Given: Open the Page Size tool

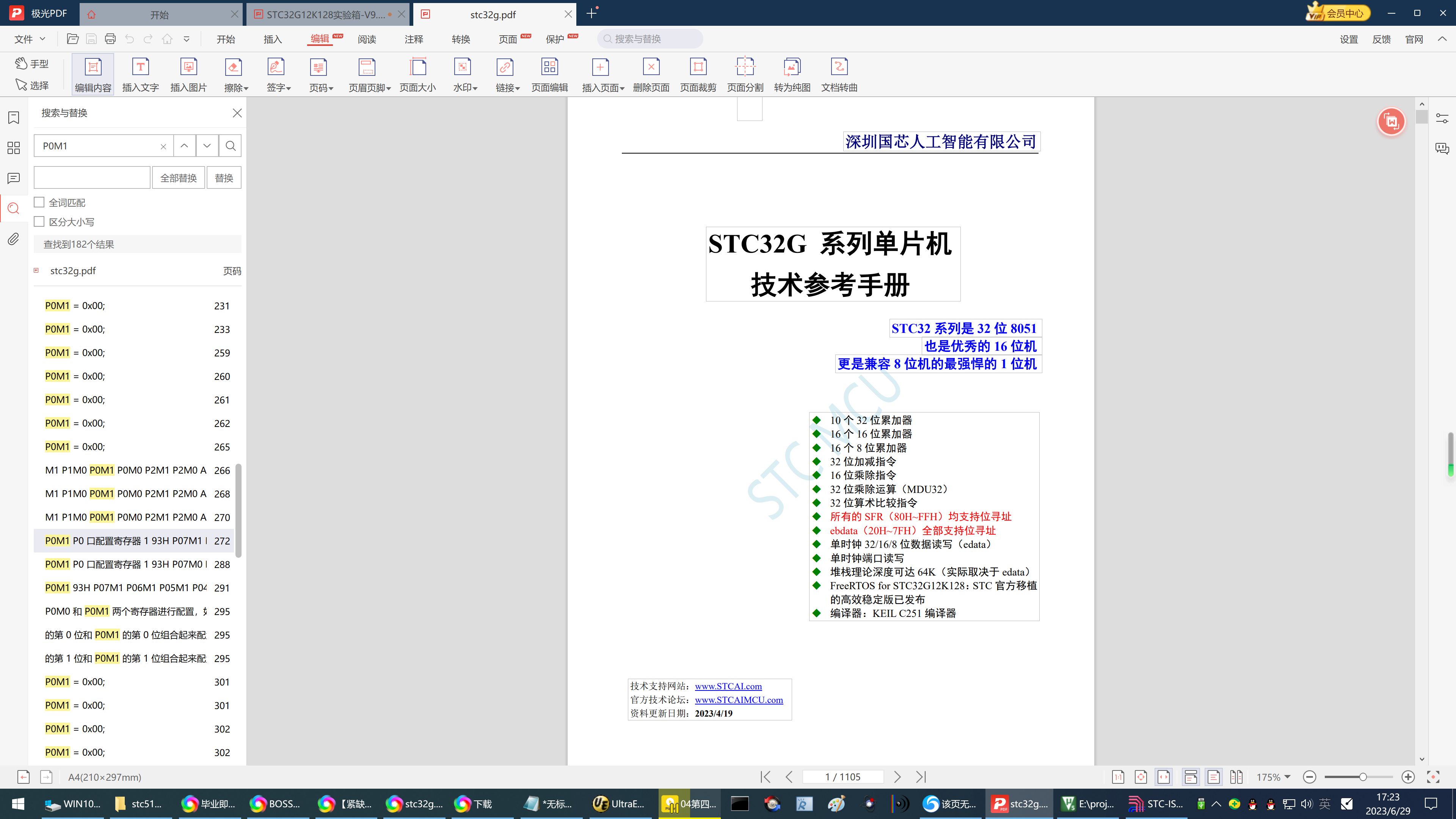Looking at the screenshot, I should pos(418,74).
